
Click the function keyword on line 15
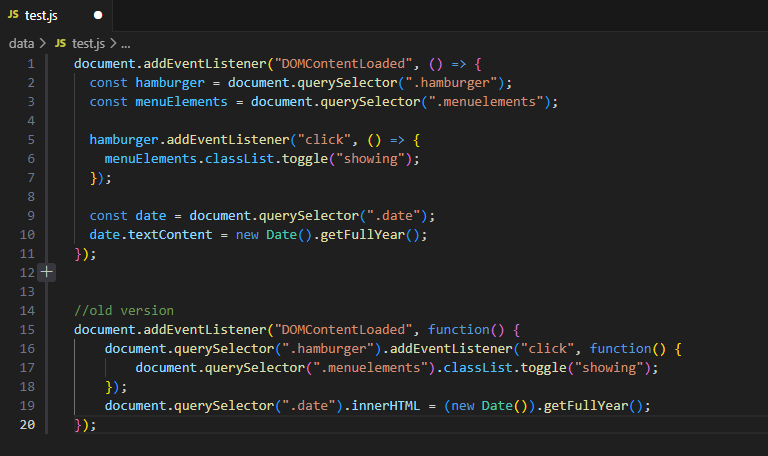click(x=459, y=330)
